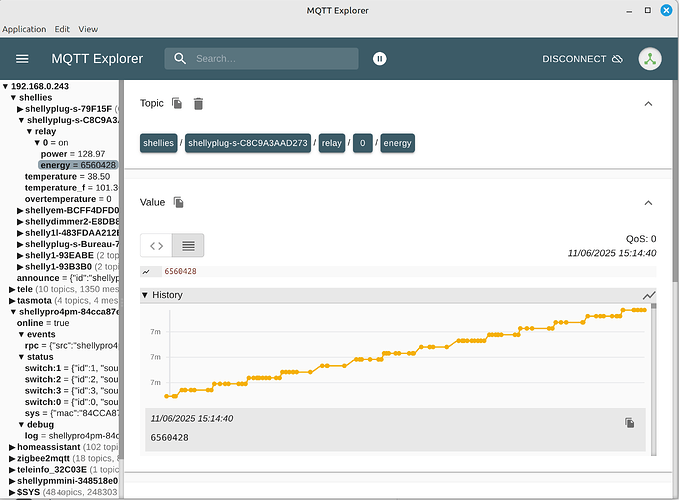Collapse the Value panel chevron
The width and height of the screenshot is (679, 500).
pyautogui.click(x=648, y=203)
